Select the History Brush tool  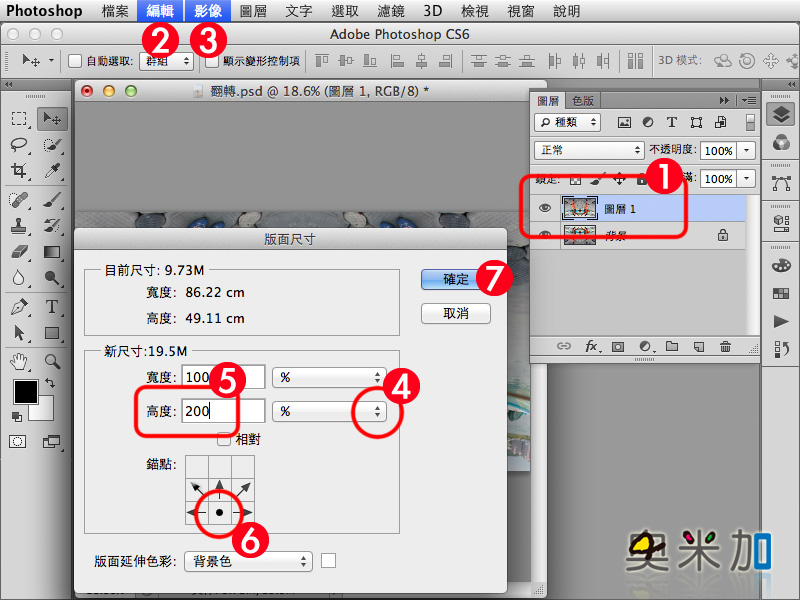pos(52,226)
